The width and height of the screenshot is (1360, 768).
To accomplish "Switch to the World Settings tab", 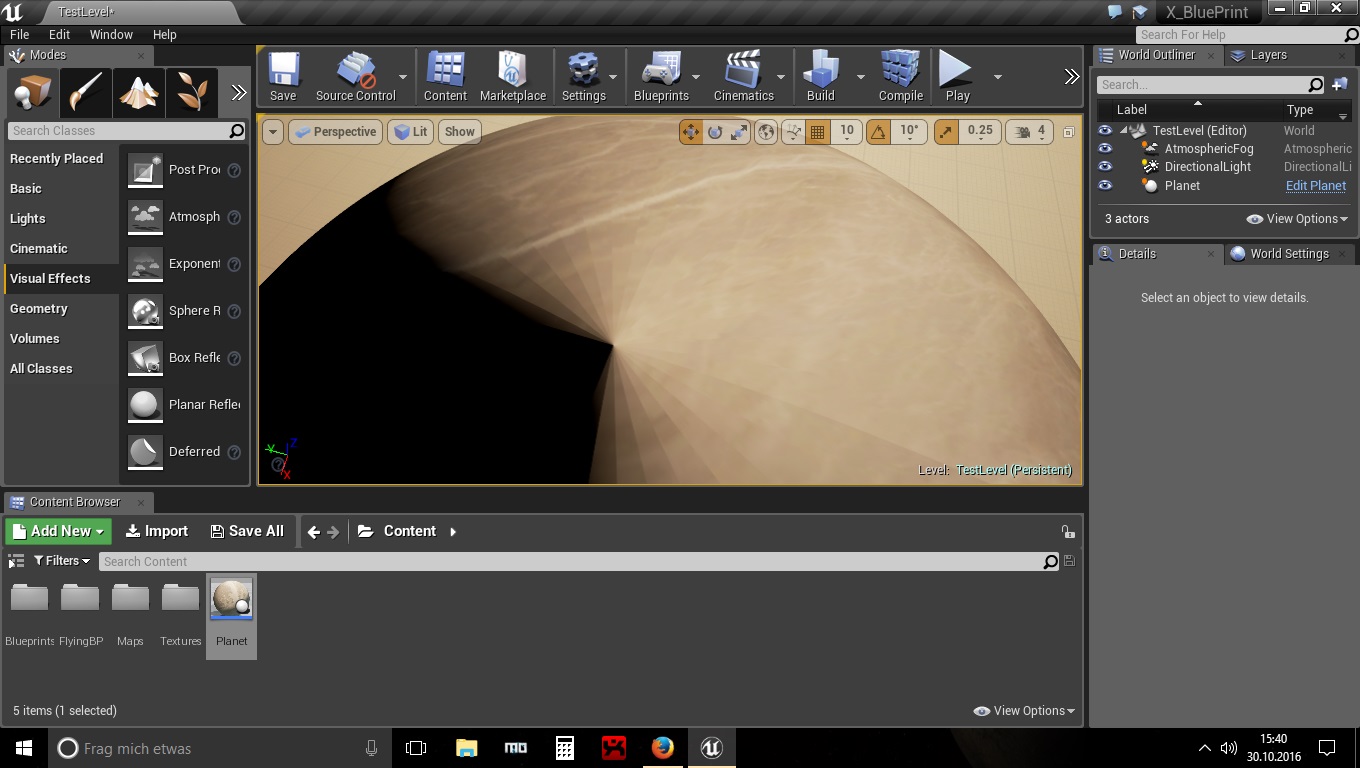I will 1288,254.
